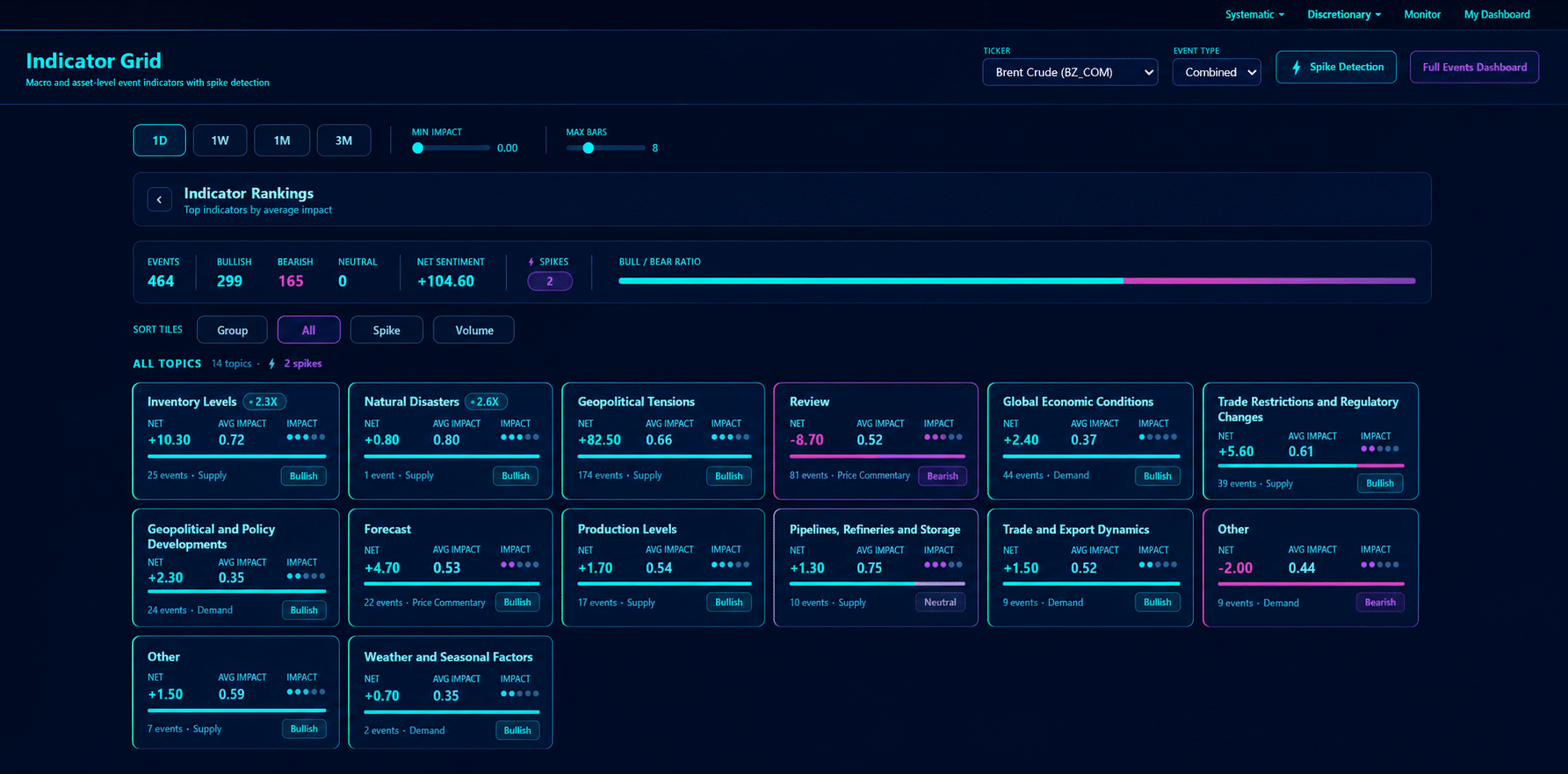Click impact dots on Geopolitical Tensions tile
This screenshot has height=774, width=1568.
[x=730, y=437]
